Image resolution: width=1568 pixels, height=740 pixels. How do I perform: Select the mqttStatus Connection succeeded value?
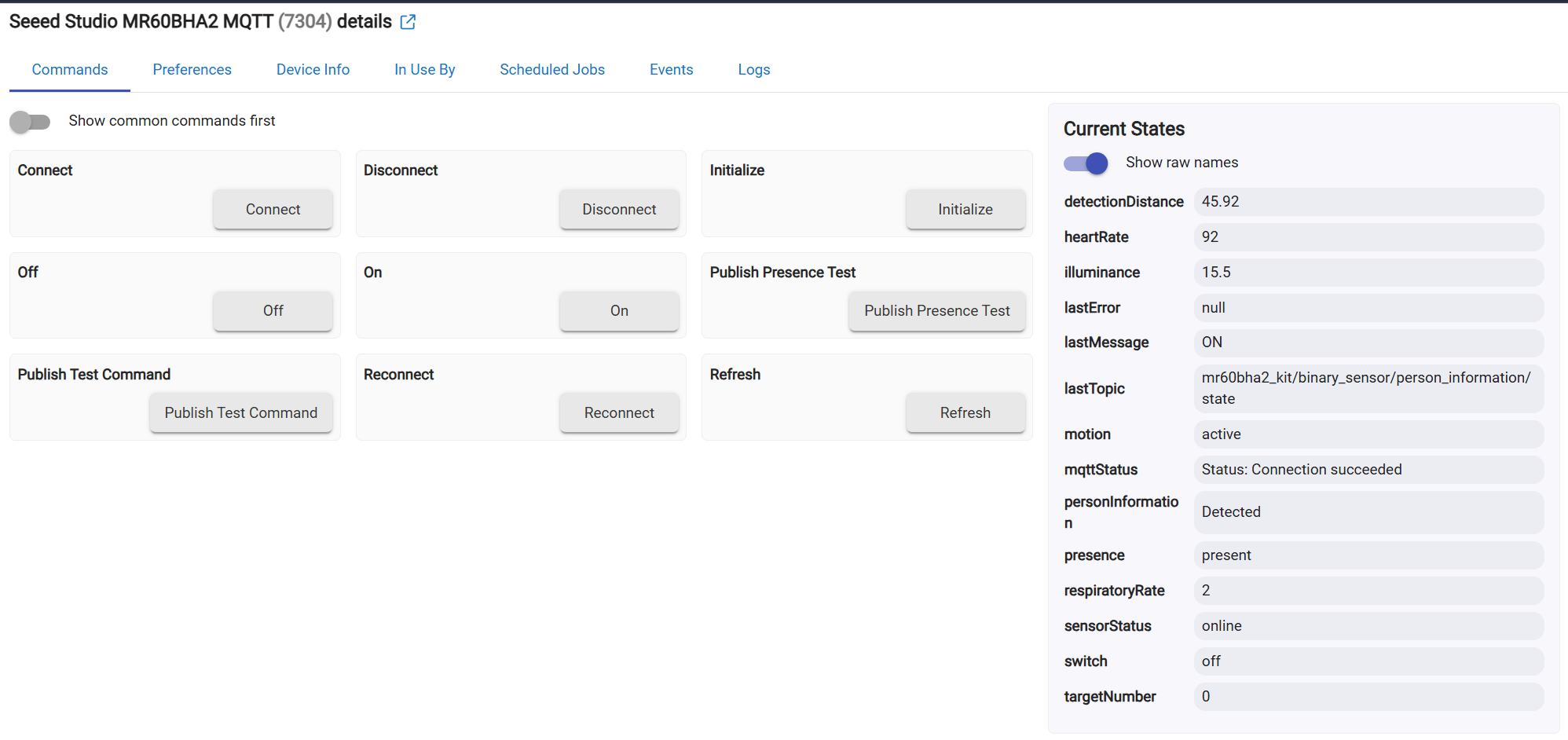(1368, 470)
